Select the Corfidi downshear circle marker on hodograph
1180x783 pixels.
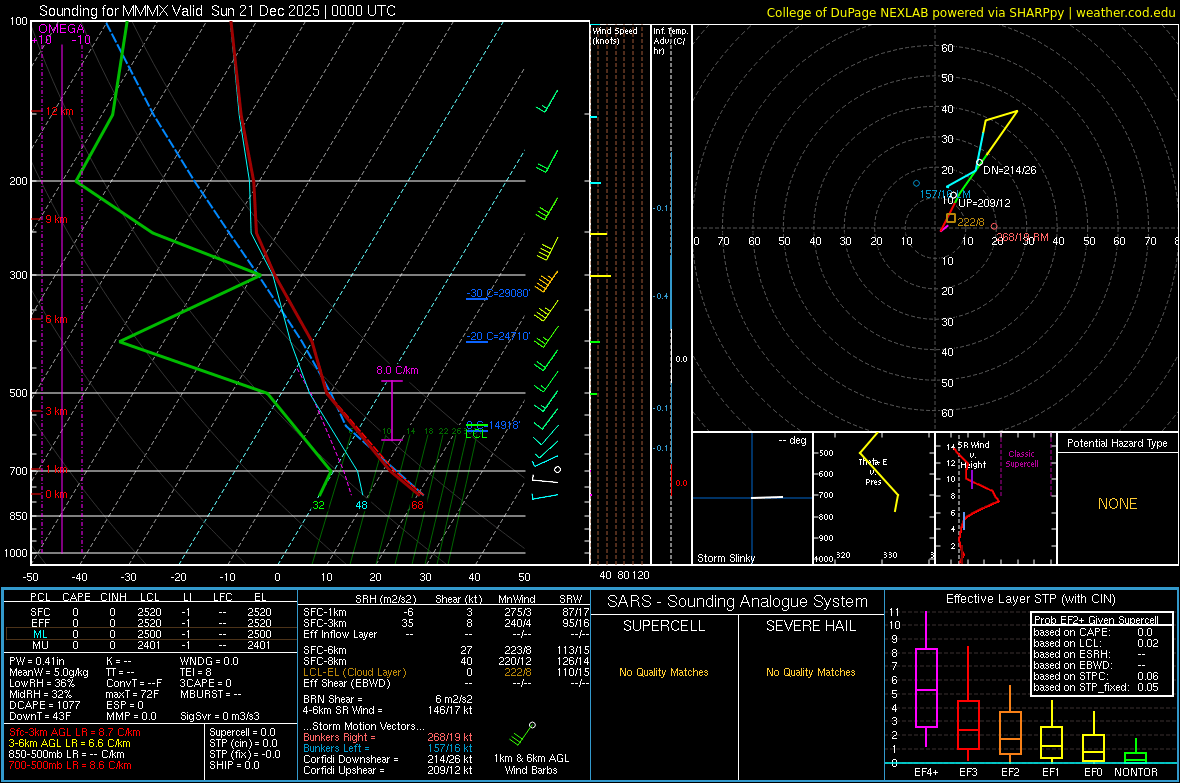(979, 163)
